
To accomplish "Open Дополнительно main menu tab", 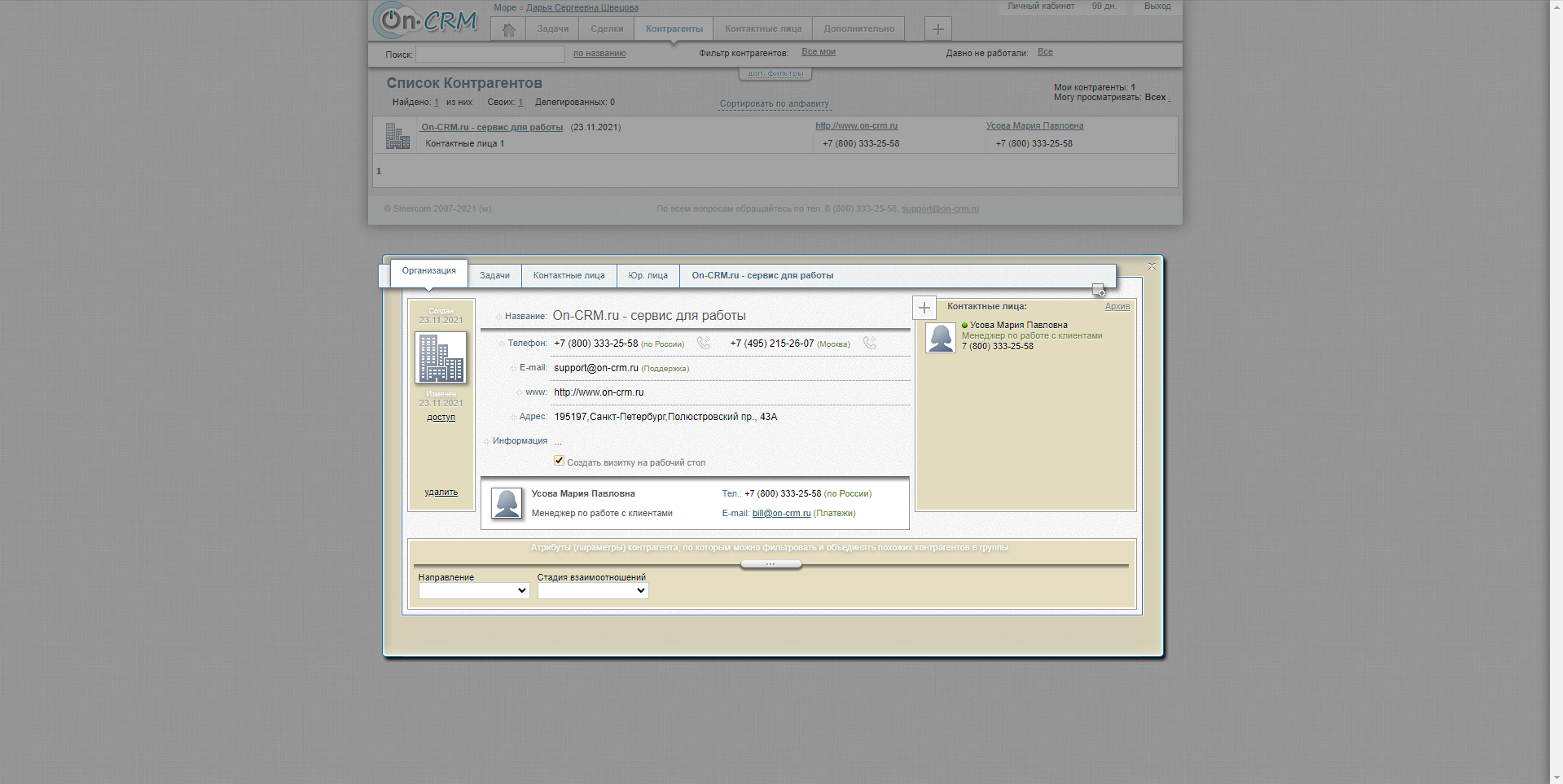I will pyautogui.click(x=858, y=28).
